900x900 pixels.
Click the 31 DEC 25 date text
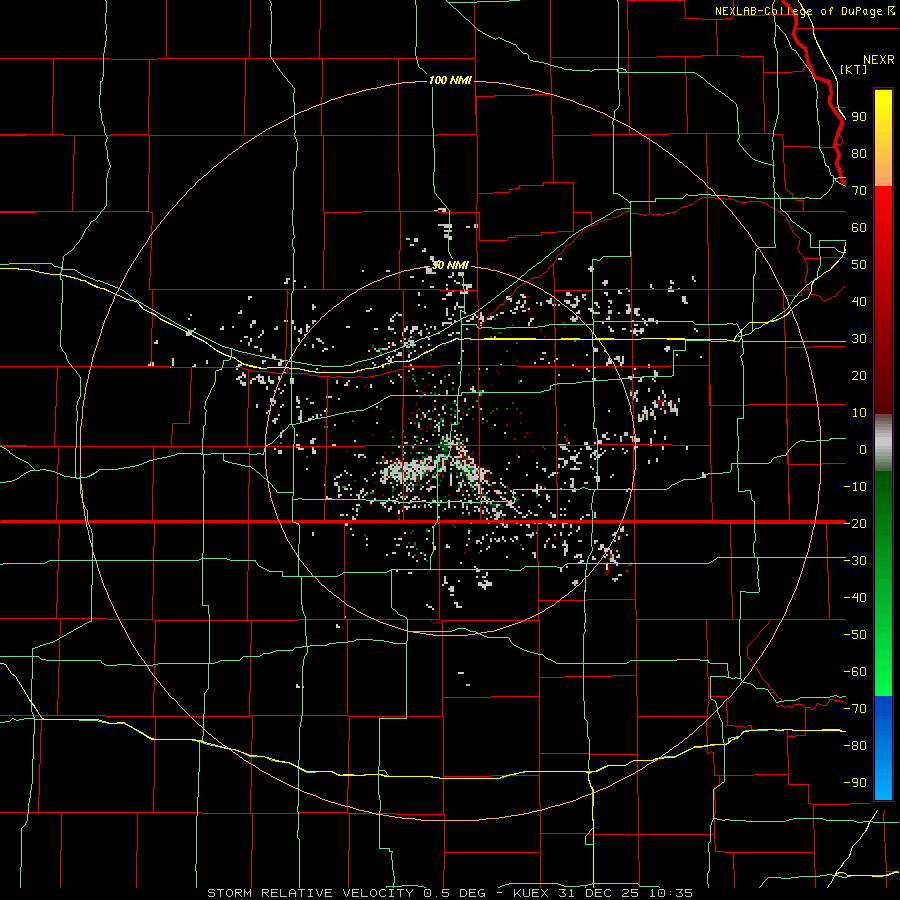click(600, 893)
